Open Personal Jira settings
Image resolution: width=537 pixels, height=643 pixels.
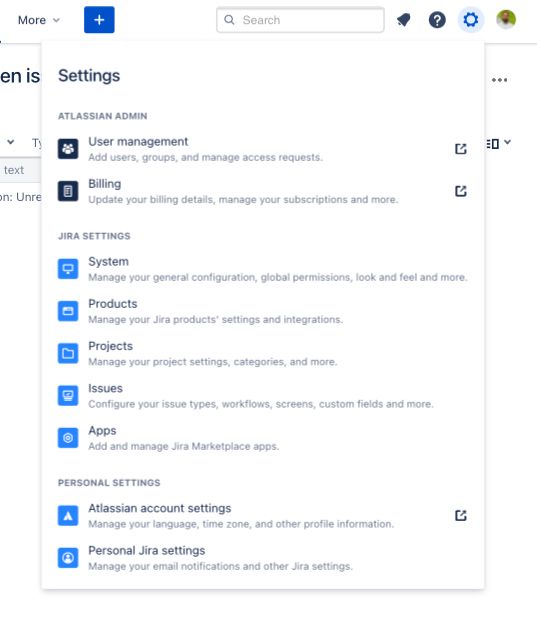coord(262,558)
